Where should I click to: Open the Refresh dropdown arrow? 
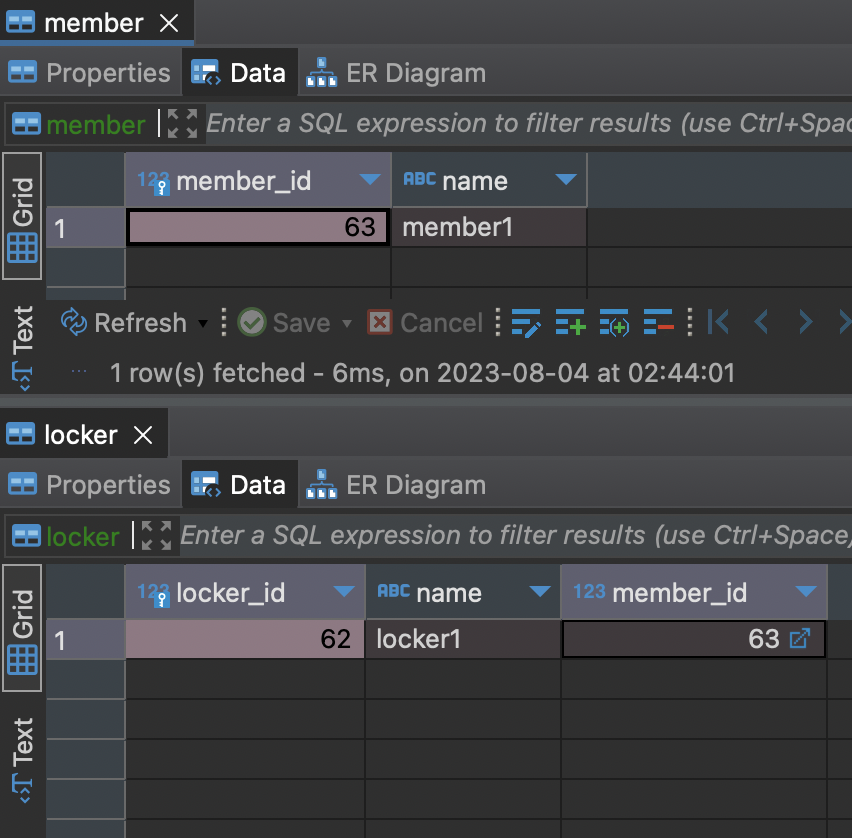click(203, 324)
